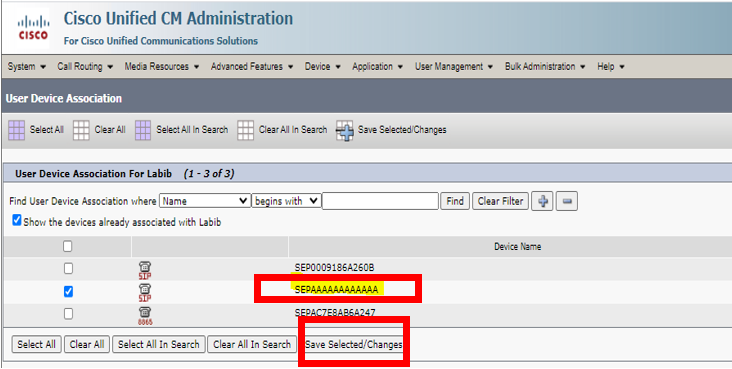Click bottom Clear All In Search button
732x369 pixels.
coord(252,345)
